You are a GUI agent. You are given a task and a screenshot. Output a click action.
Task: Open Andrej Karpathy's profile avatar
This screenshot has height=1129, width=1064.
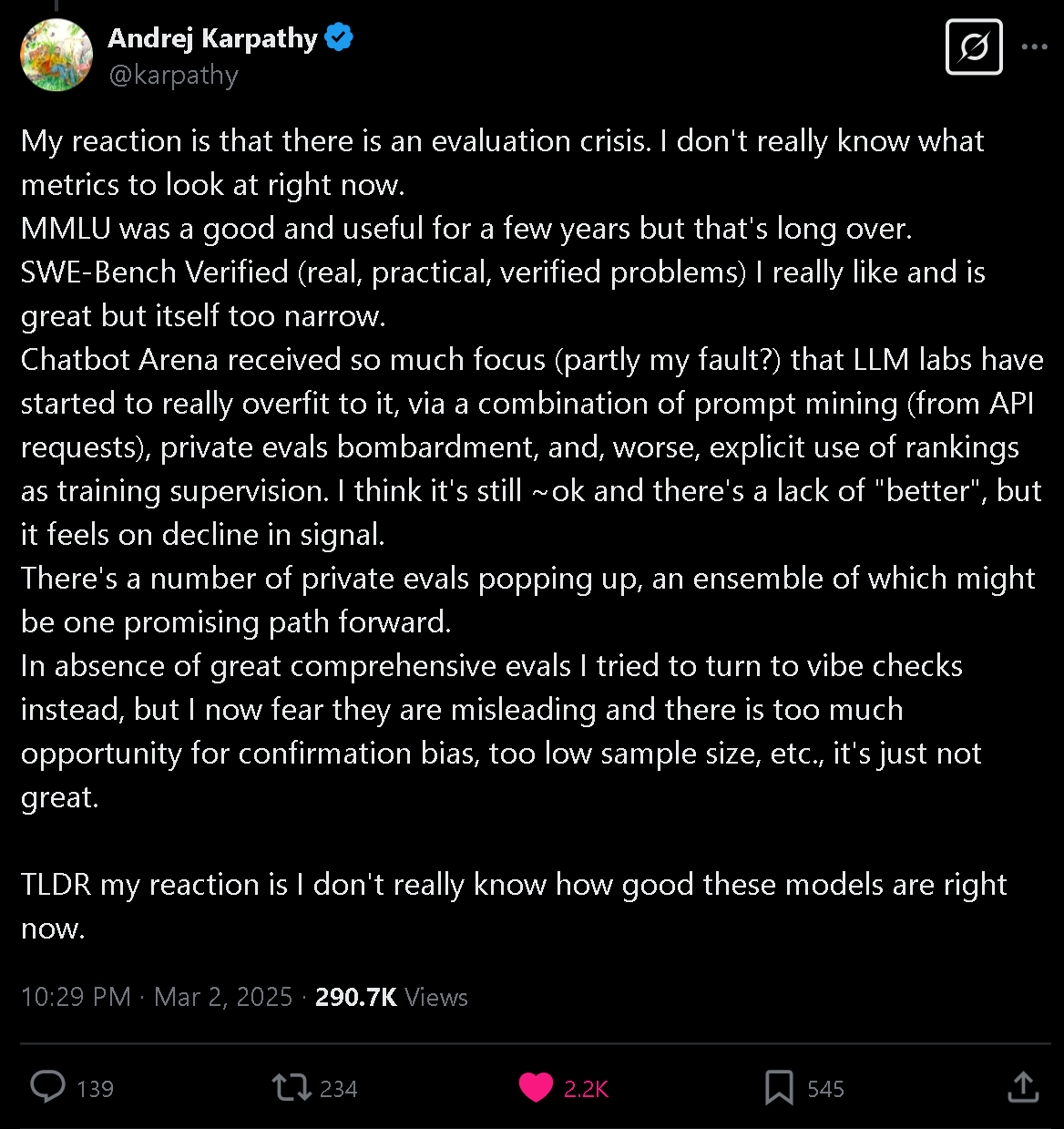tap(56, 55)
